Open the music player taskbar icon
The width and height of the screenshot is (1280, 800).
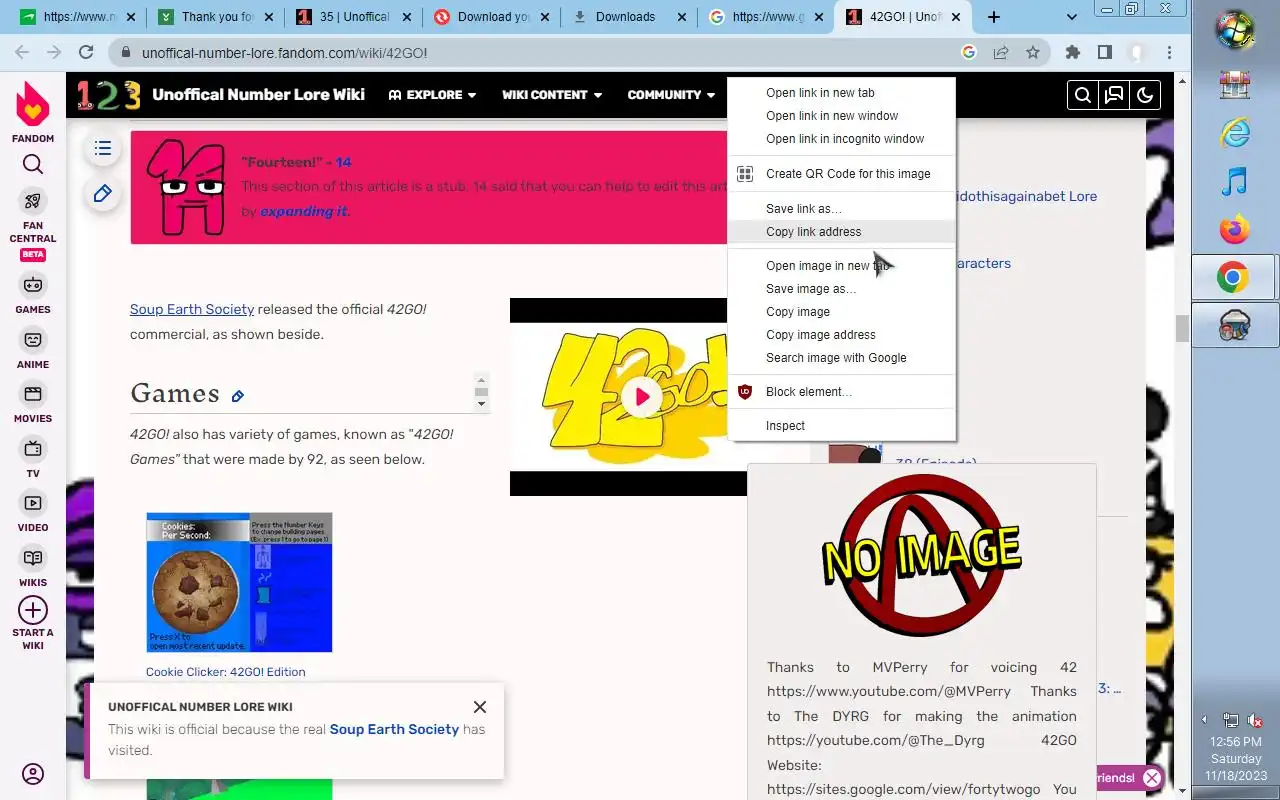tap(1235, 181)
